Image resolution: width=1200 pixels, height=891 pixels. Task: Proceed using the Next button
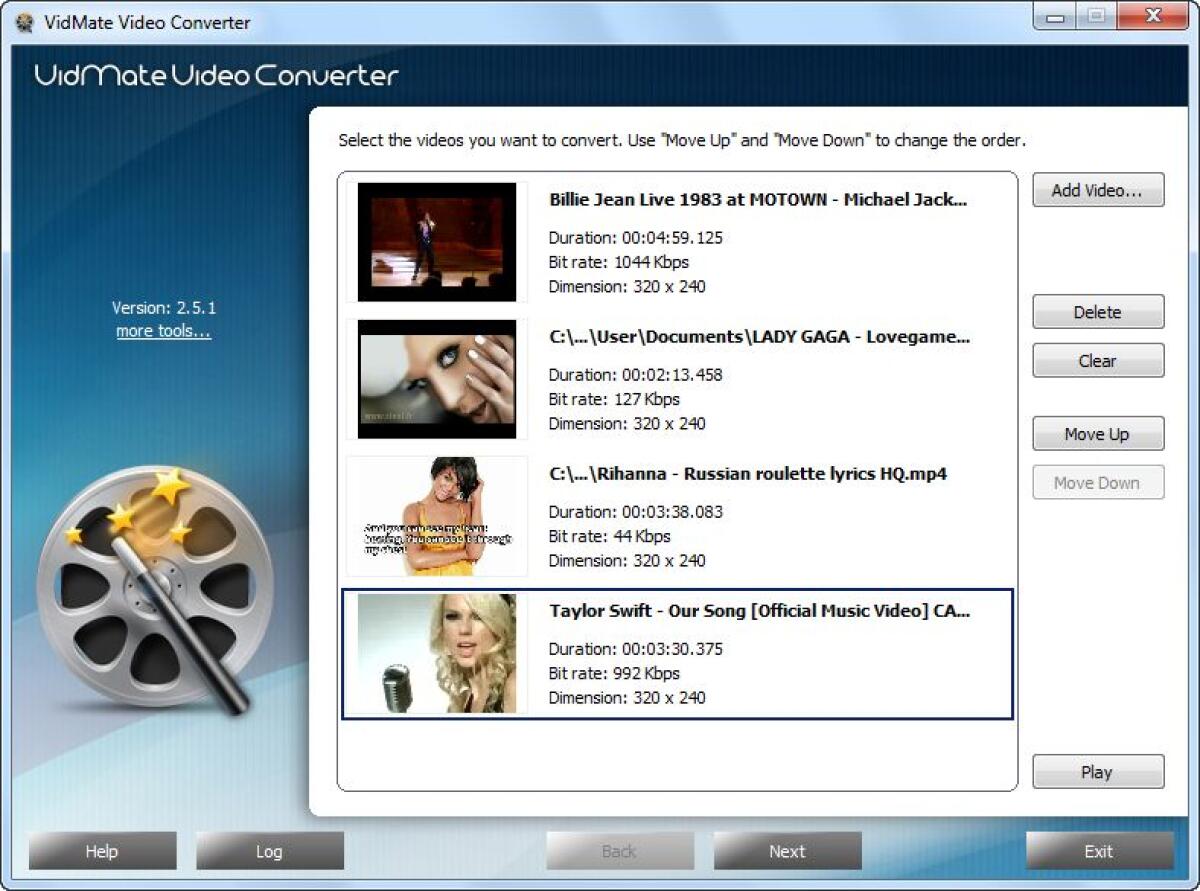pos(787,850)
